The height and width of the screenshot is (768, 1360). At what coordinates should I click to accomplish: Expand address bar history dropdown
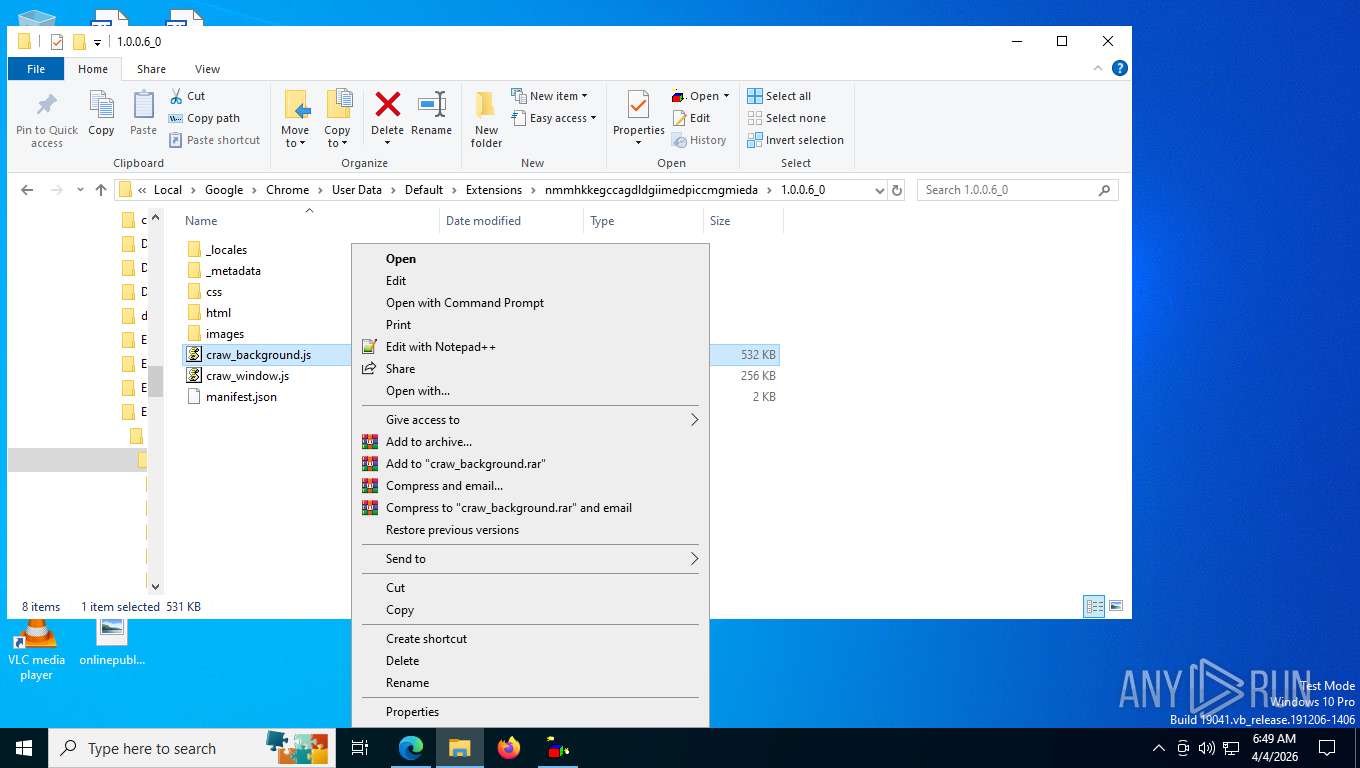880,190
